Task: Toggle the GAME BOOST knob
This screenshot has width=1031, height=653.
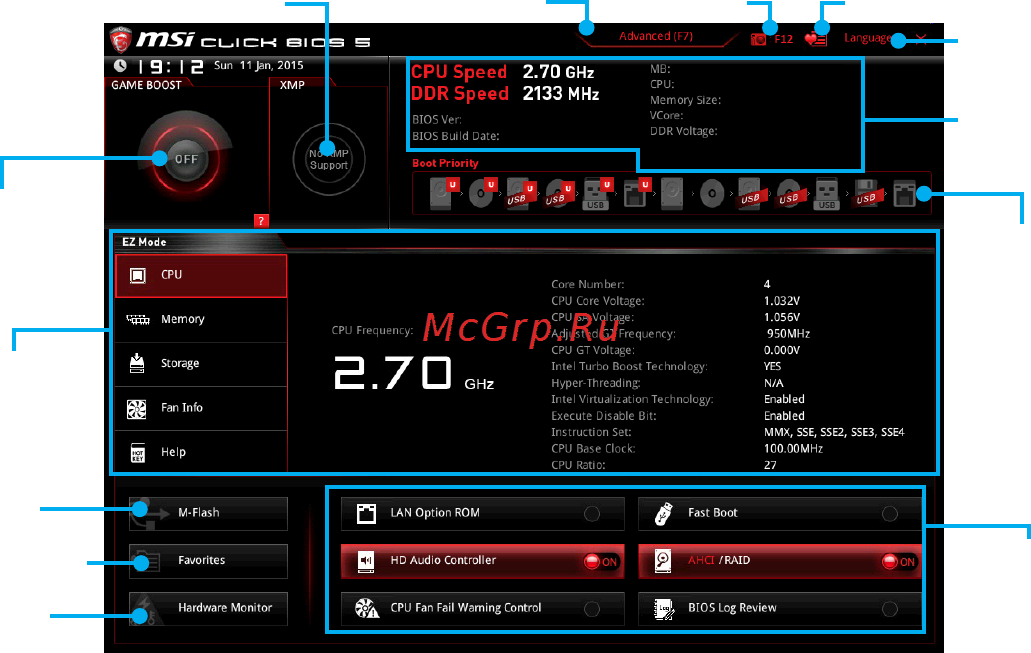Action: pyautogui.click(x=185, y=159)
